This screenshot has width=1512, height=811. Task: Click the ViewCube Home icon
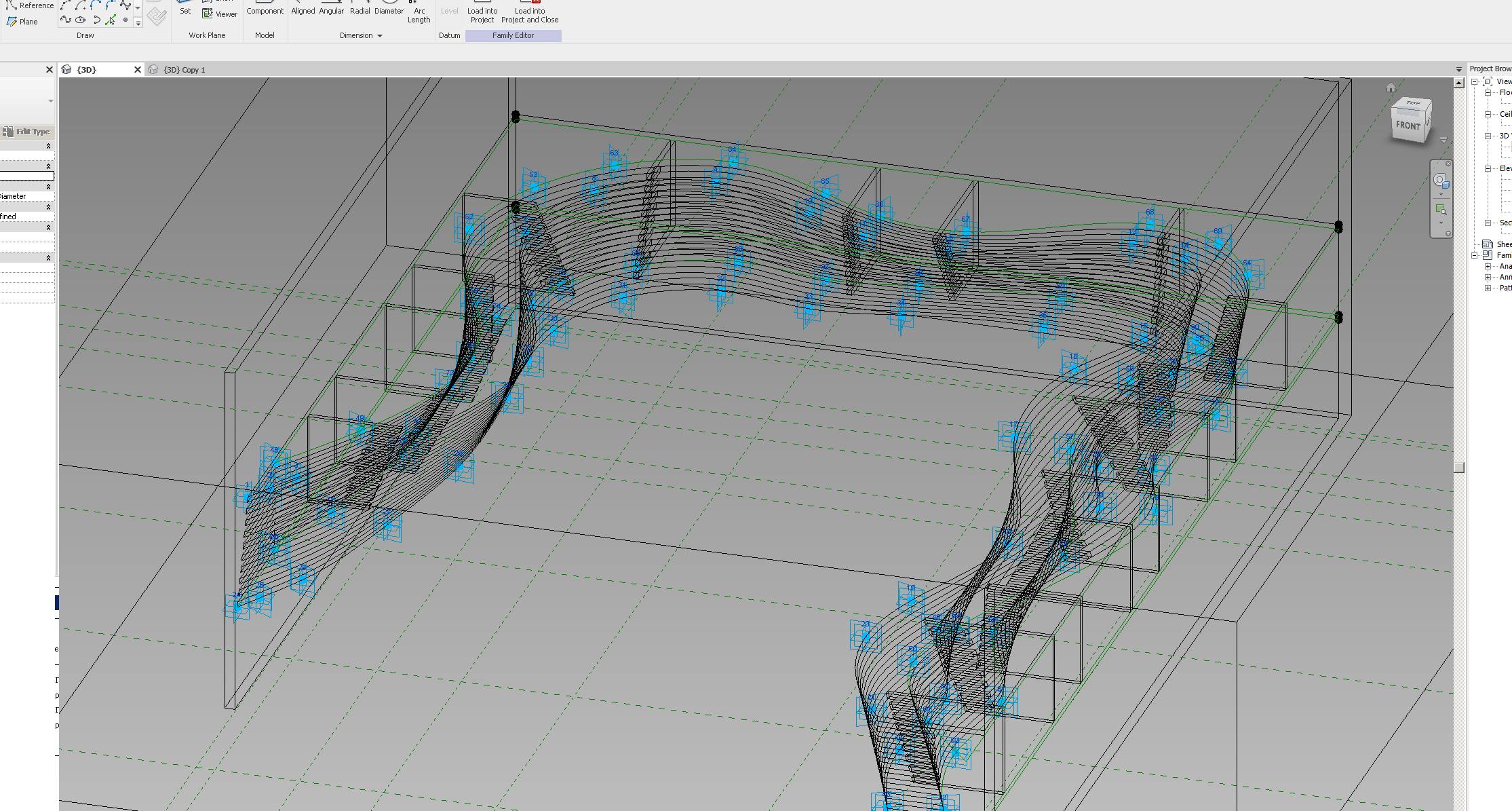(x=1391, y=88)
